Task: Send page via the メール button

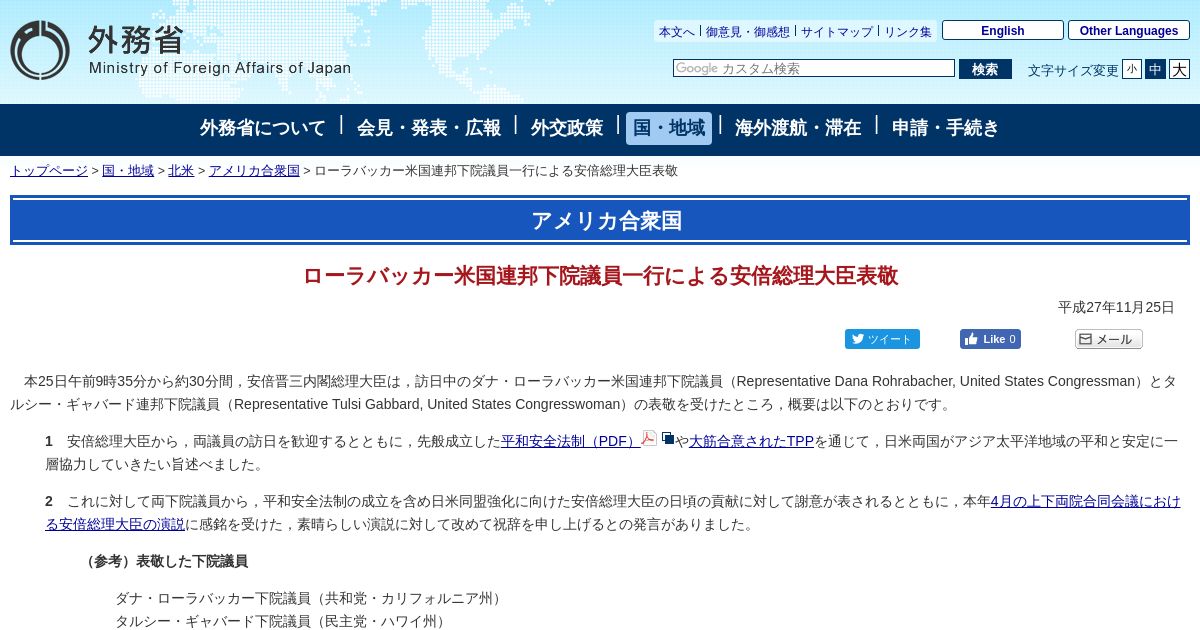Action: (x=1108, y=339)
